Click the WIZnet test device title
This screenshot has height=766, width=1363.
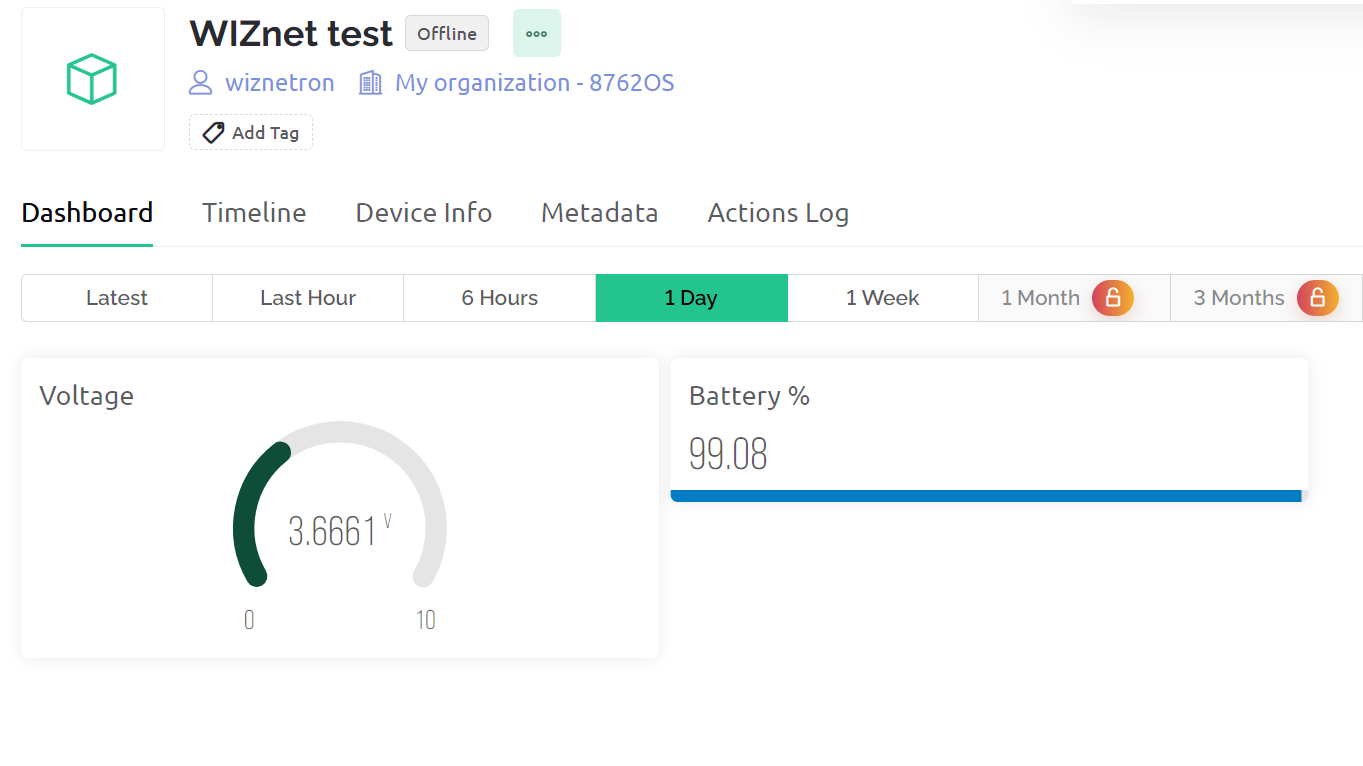[291, 34]
